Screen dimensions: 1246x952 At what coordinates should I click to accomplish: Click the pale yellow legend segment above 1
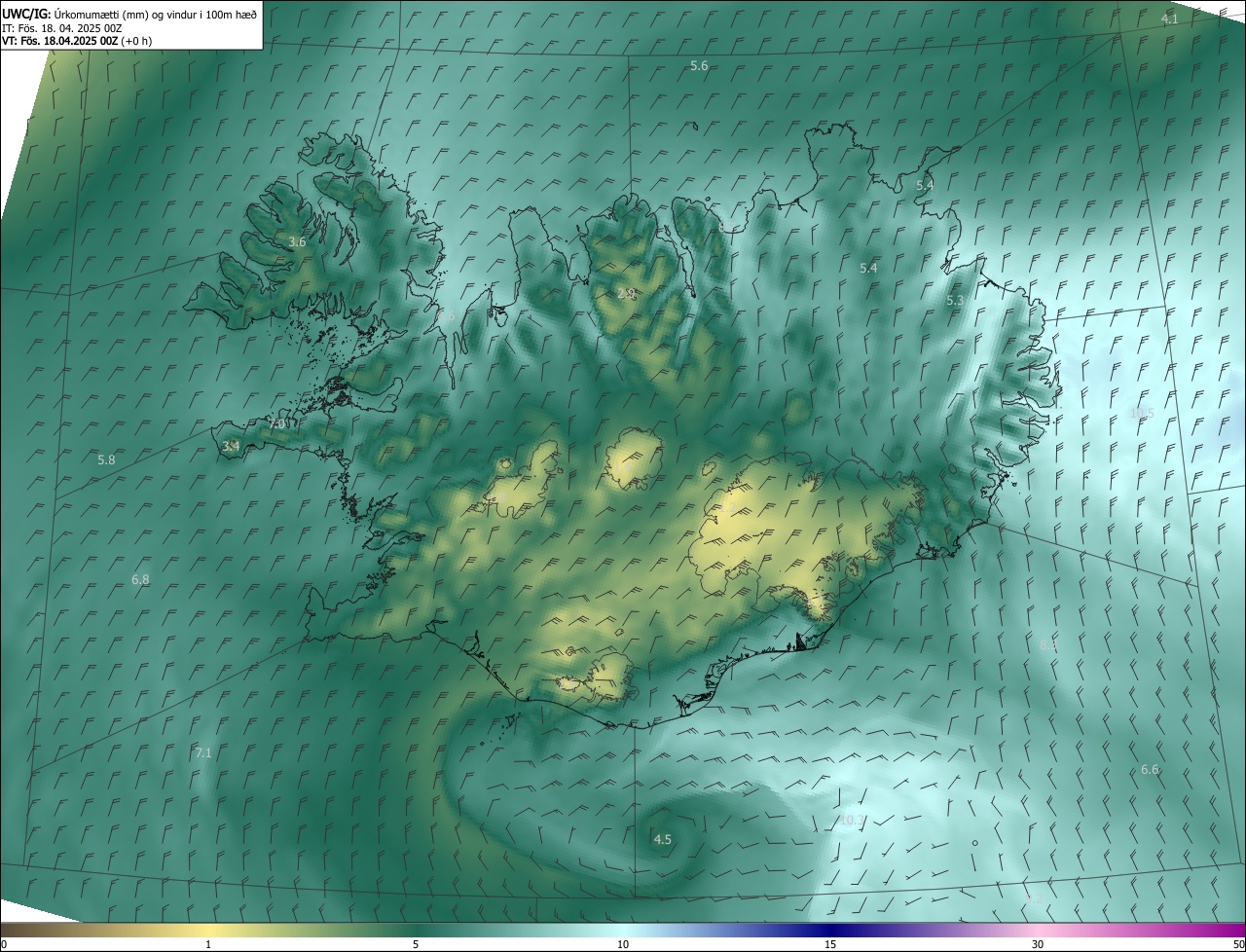(208, 930)
